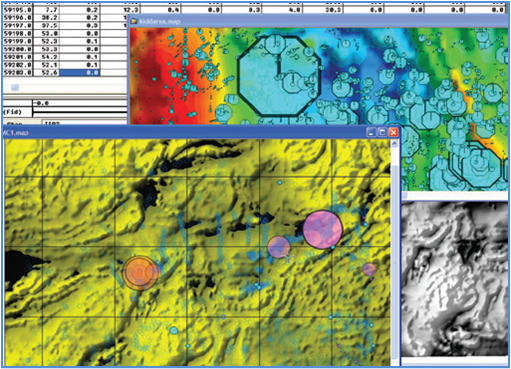Select the small pink circle near right edge
511x369 pixels.
click(x=369, y=269)
